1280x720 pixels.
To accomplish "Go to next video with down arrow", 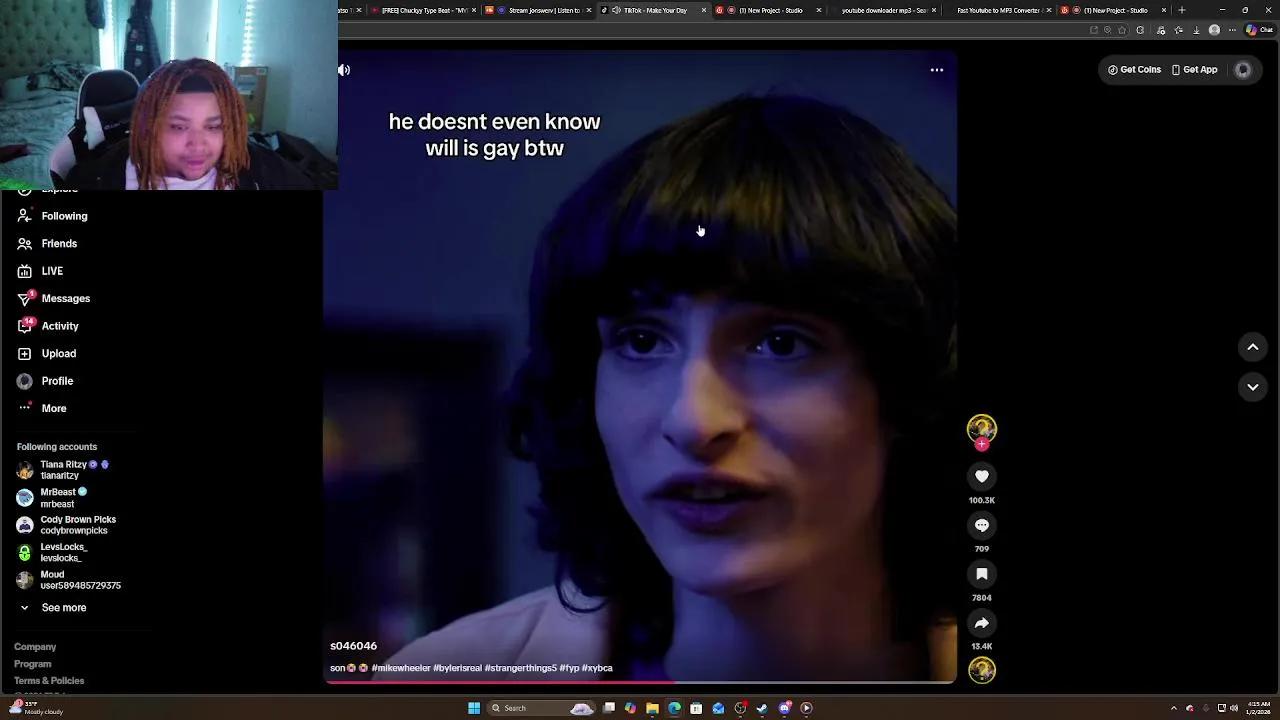I will pyautogui.click(x=1253, y=387).
